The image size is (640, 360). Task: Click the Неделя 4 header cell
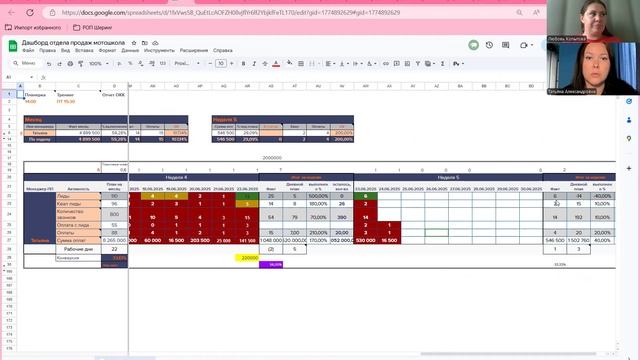tap(176, 178)
